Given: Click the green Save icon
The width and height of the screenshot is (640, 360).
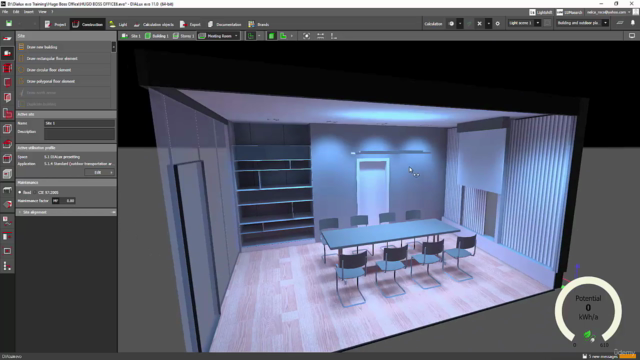Looking at the screenshot, I should 9,24.
